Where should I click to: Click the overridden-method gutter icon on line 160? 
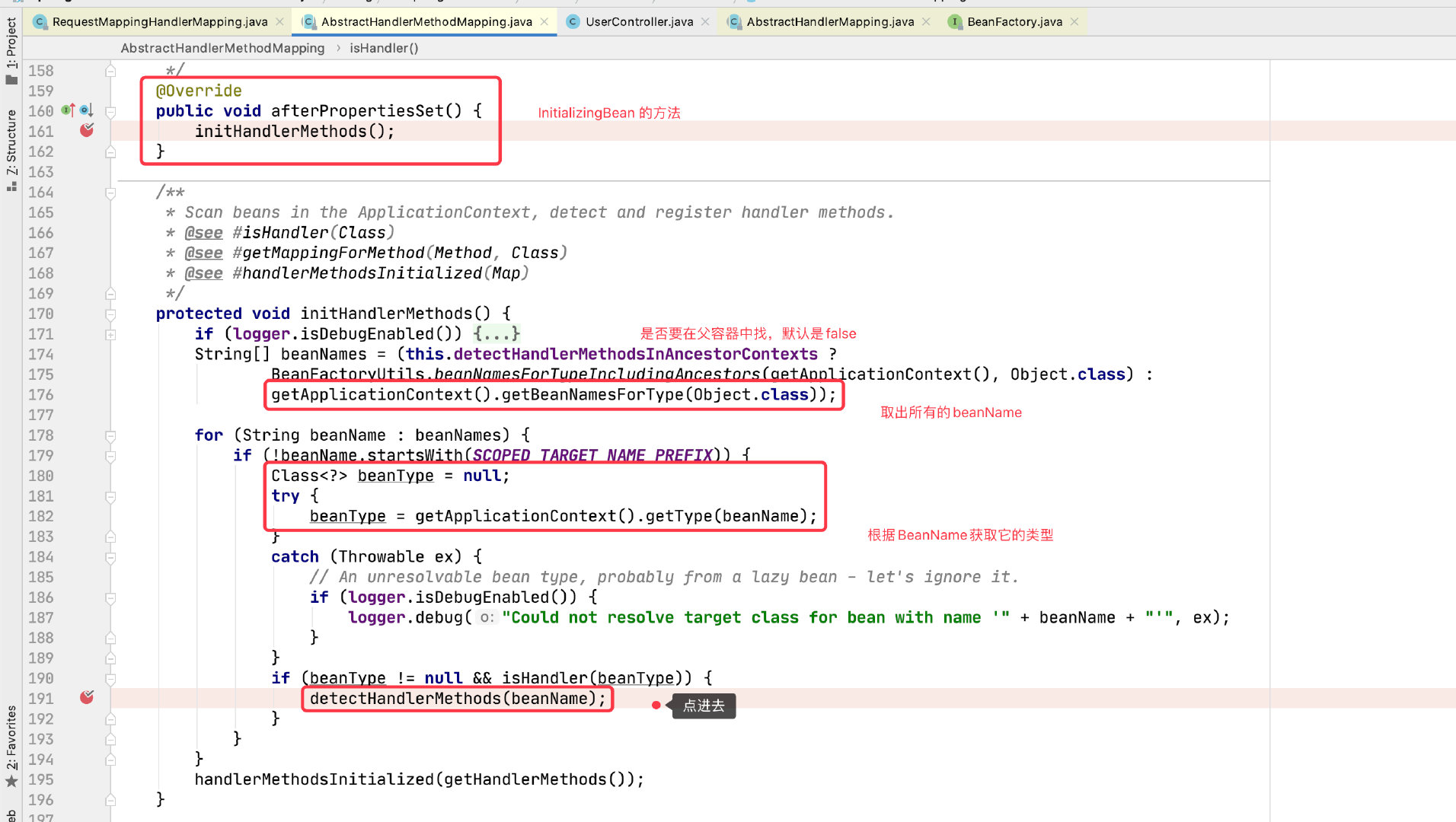click(86, 110)
